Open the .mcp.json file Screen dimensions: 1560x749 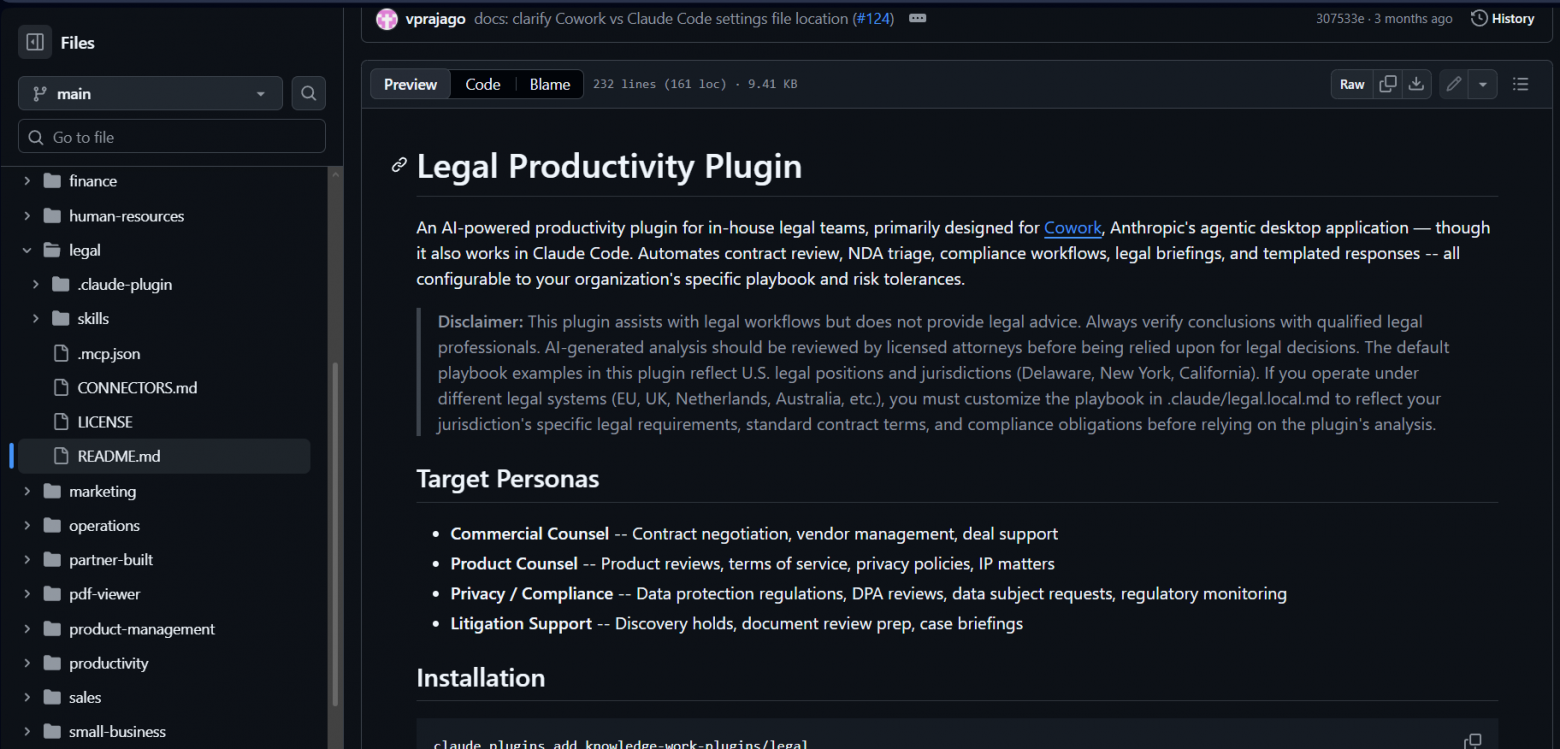click(x=108, y=353)
